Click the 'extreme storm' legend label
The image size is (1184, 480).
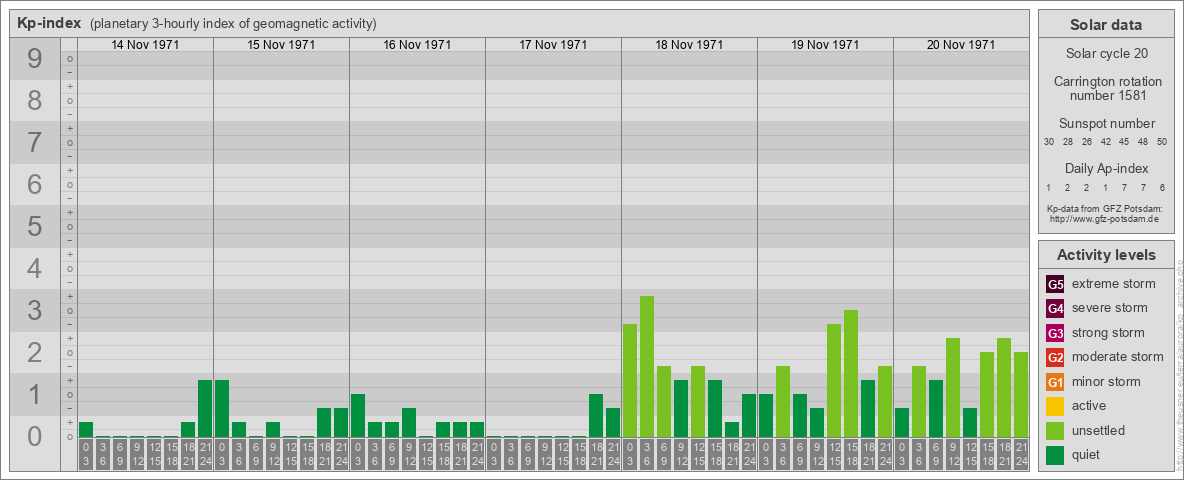tap(1114, 285)
